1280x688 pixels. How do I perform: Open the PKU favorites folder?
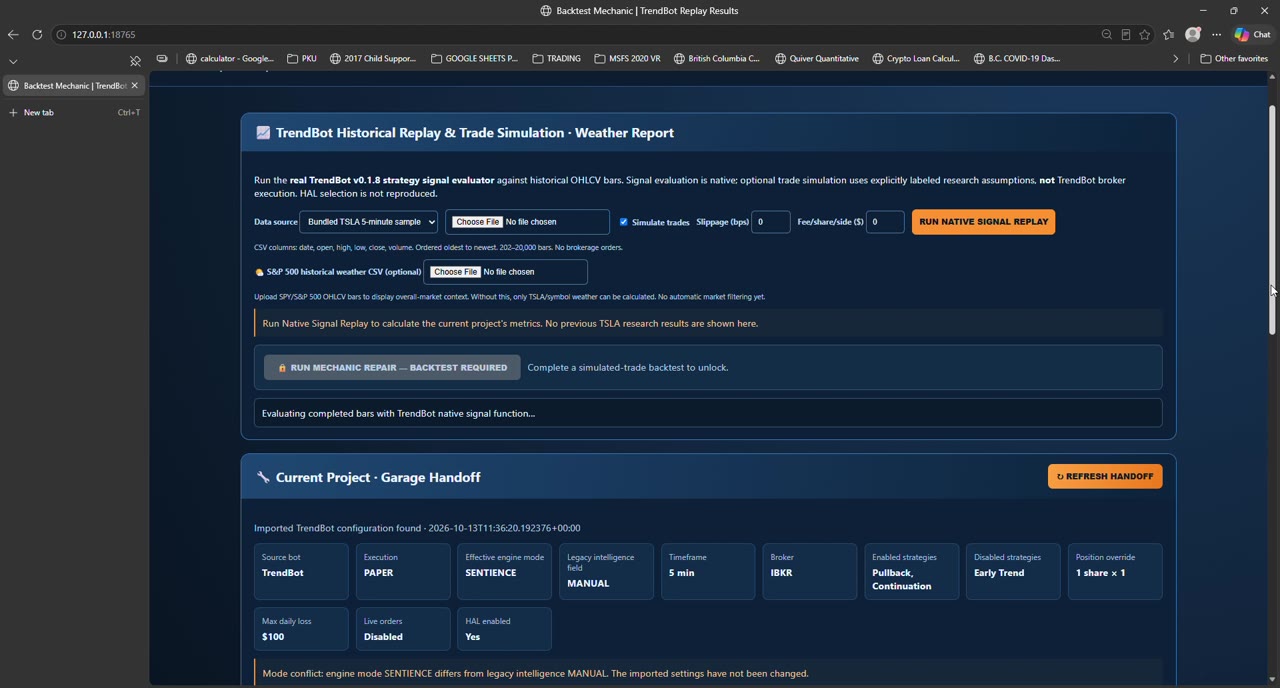(302, 59)
